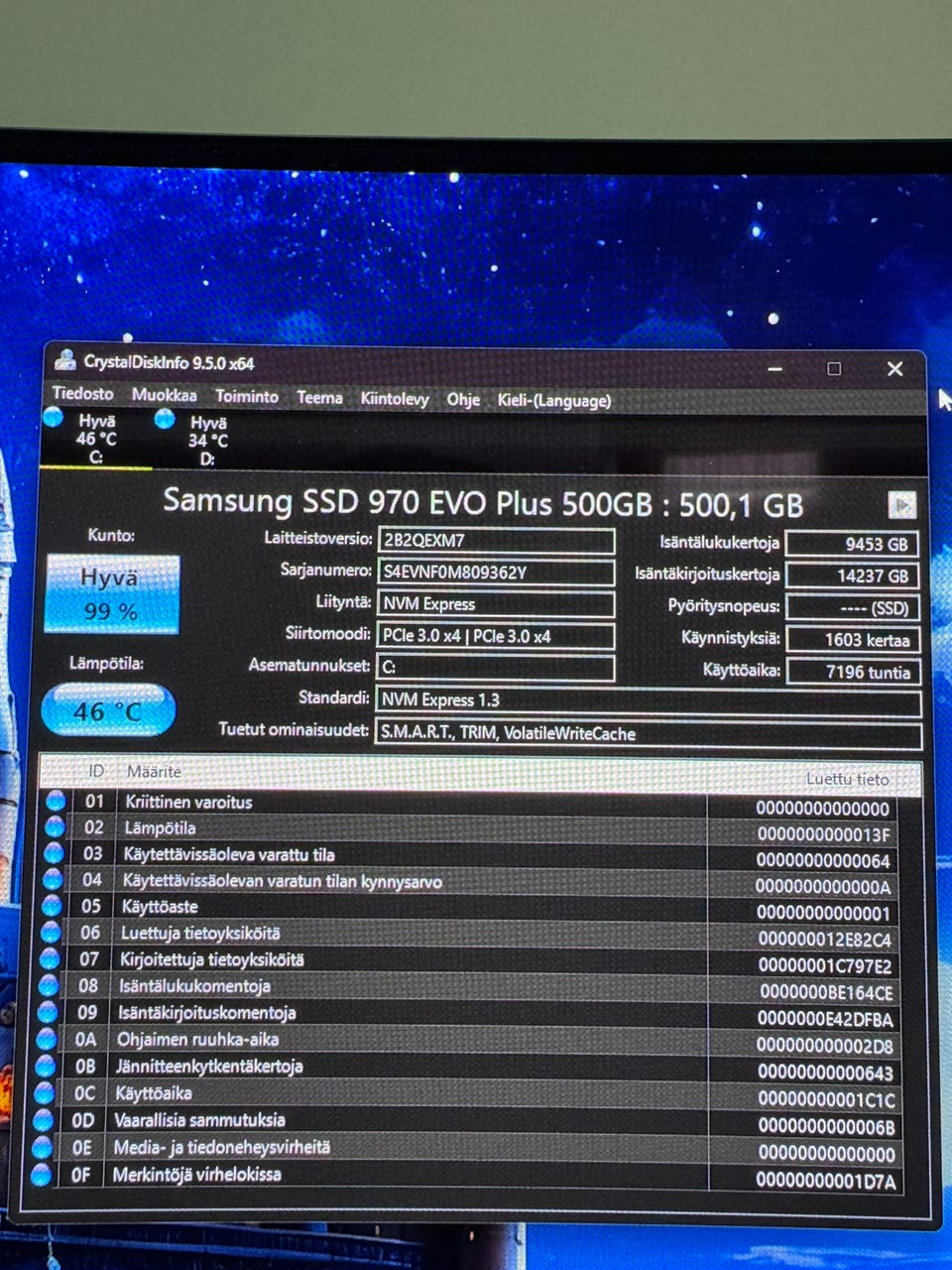Click the status orb in row 05 Käyttöaste
The image size is (952, 1270).
[x=52, y=906]
